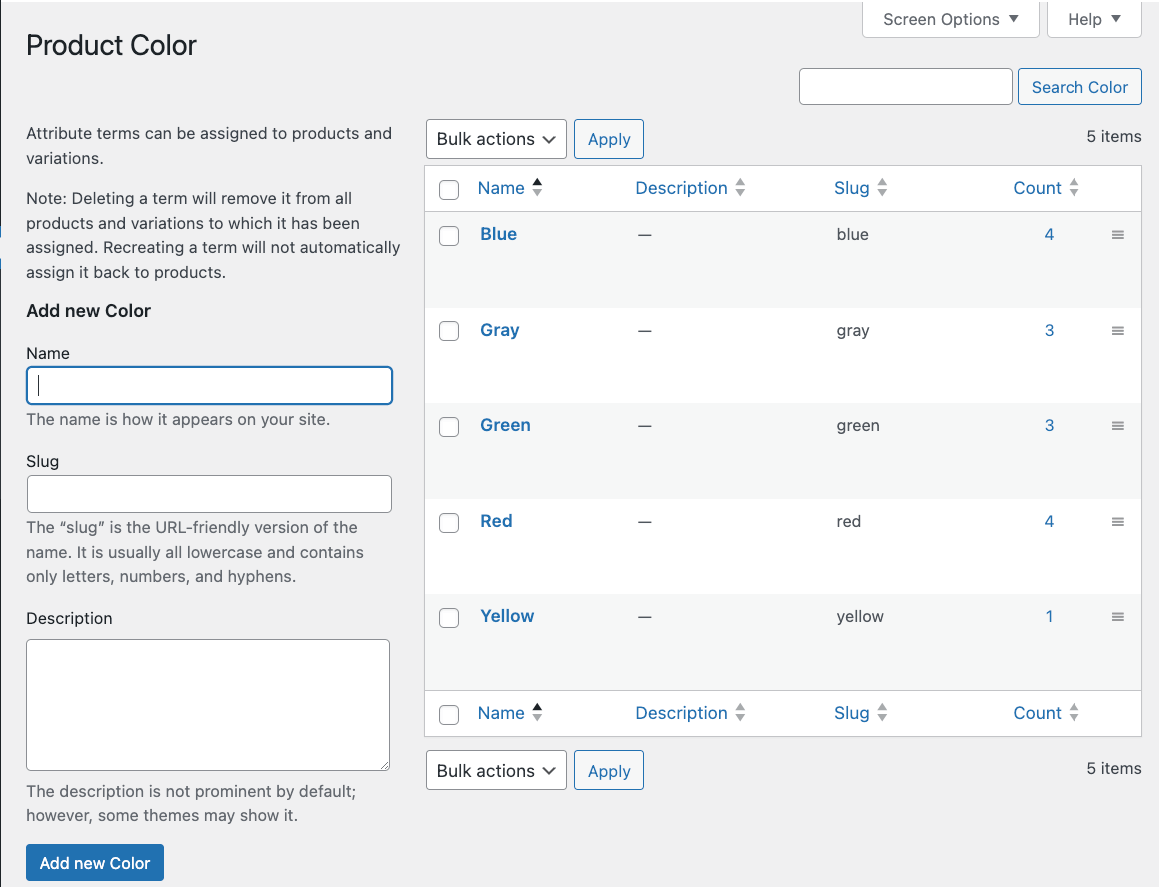Open product count 4 for Blue
The height and width of the screenshot is (887, 1159).
pos(1049,234)
